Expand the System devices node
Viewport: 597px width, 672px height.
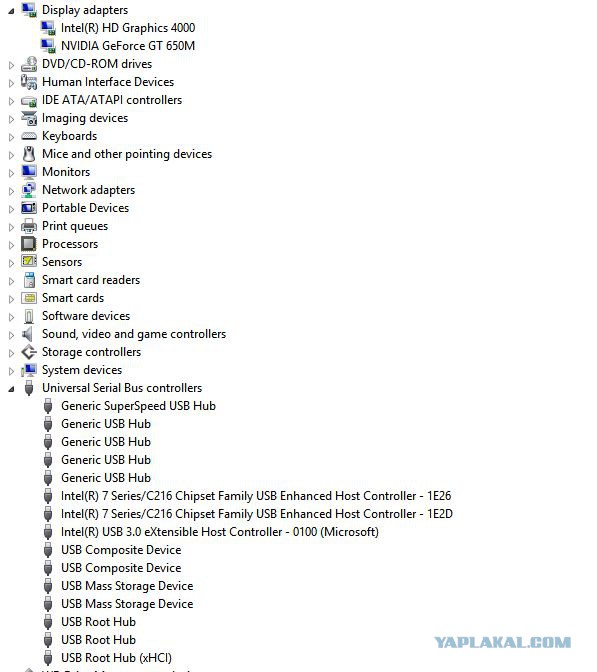click(12, 371)
